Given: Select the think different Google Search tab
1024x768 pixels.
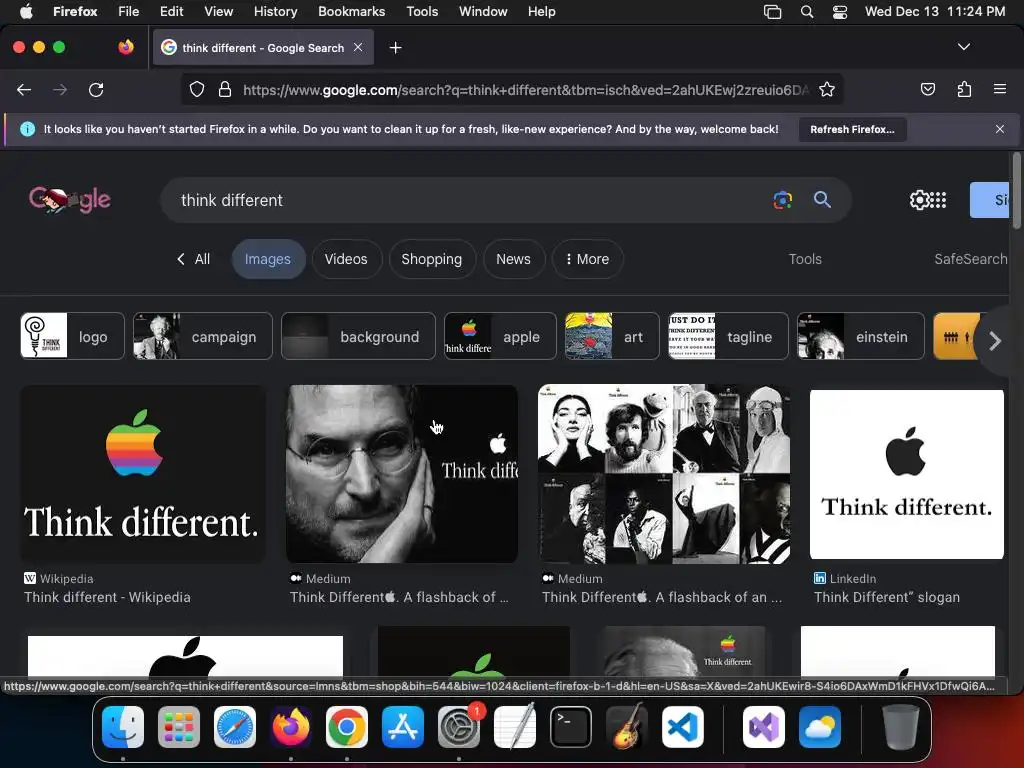Looking at the screenshot, I should click(263, 48).
